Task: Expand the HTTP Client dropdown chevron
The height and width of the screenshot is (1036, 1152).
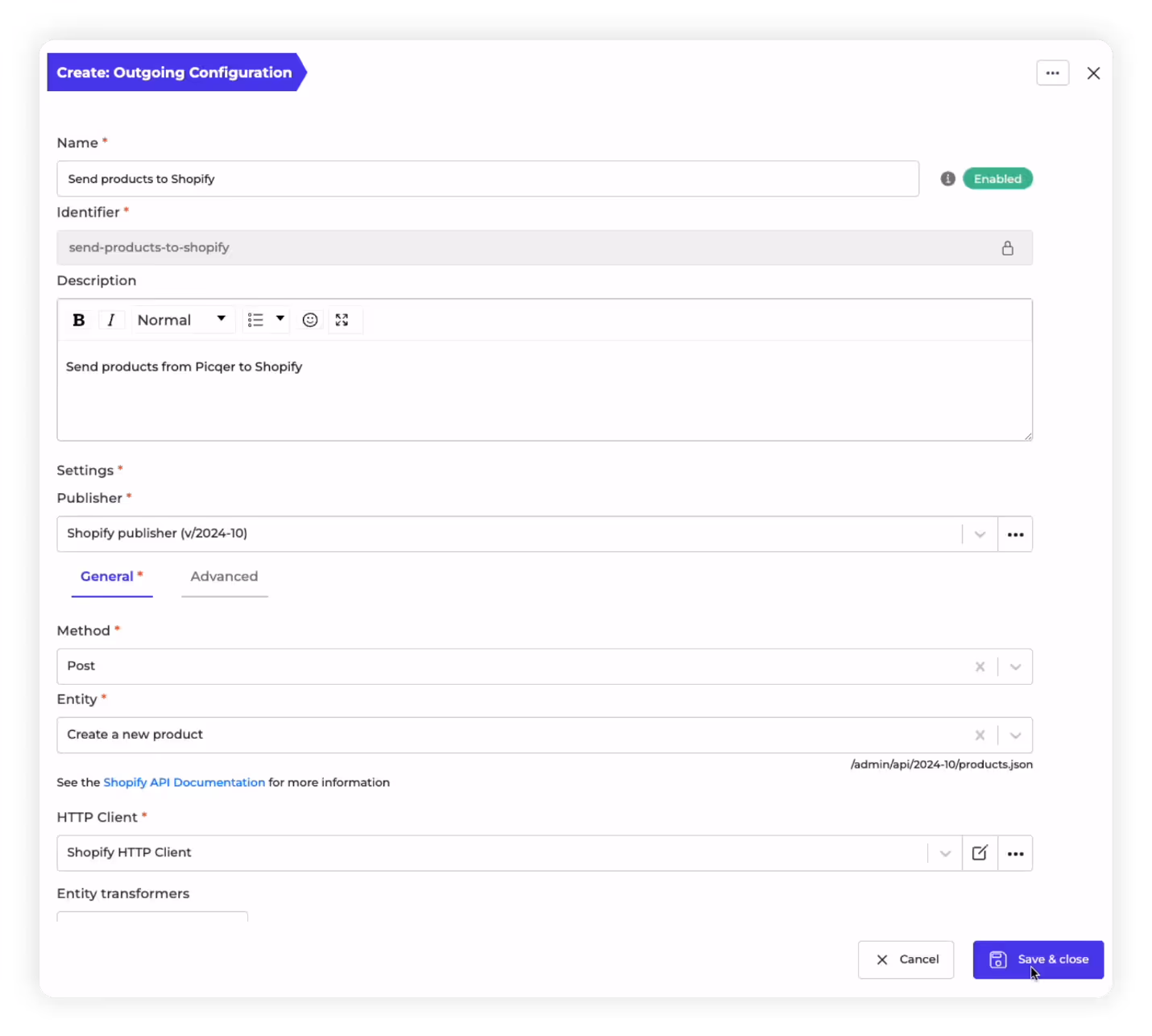Action: (x=945, y=853)
